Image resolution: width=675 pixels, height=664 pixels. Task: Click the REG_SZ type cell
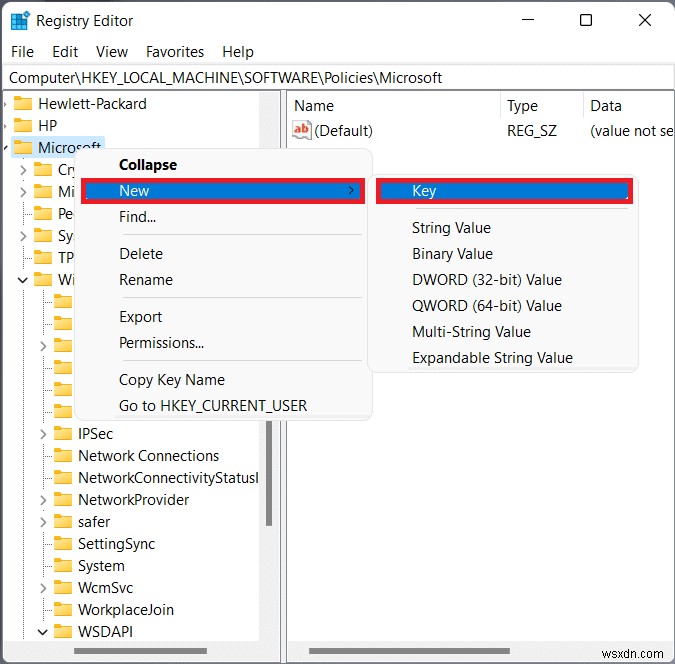[x=532, y=130]
